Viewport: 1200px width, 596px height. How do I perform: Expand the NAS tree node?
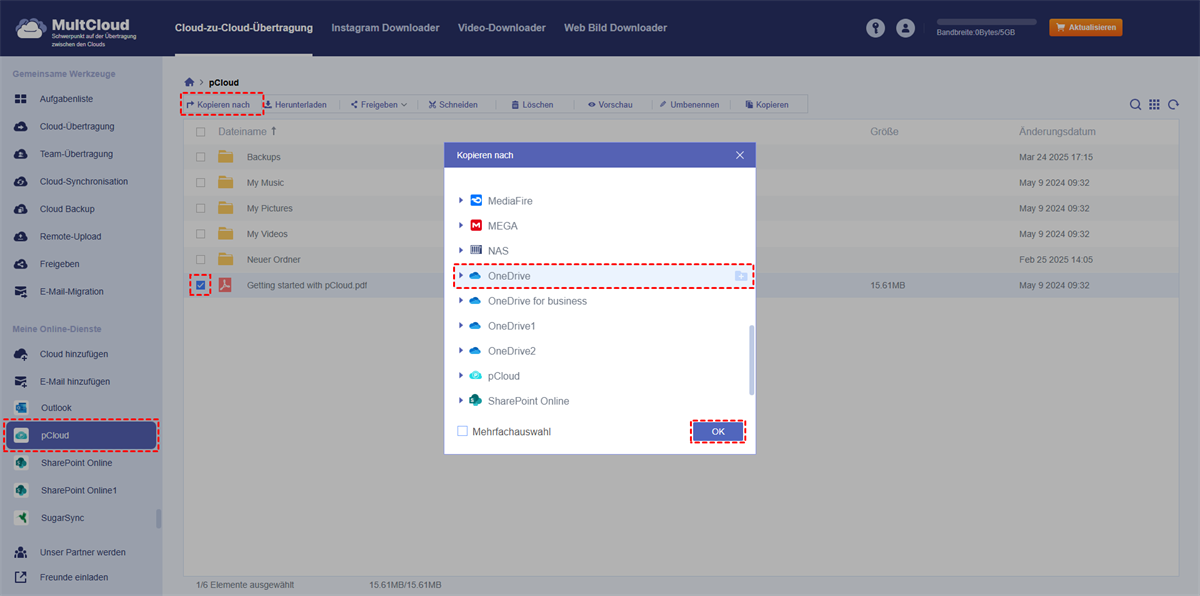[x=461, y=251]
